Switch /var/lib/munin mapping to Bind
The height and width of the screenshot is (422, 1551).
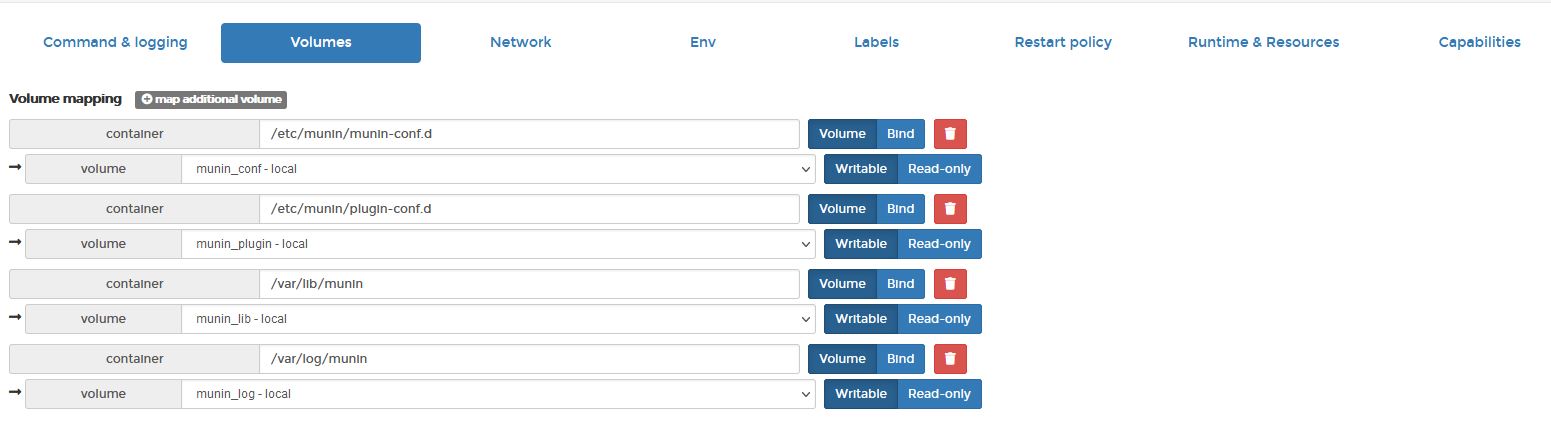[x=900, y=284]
